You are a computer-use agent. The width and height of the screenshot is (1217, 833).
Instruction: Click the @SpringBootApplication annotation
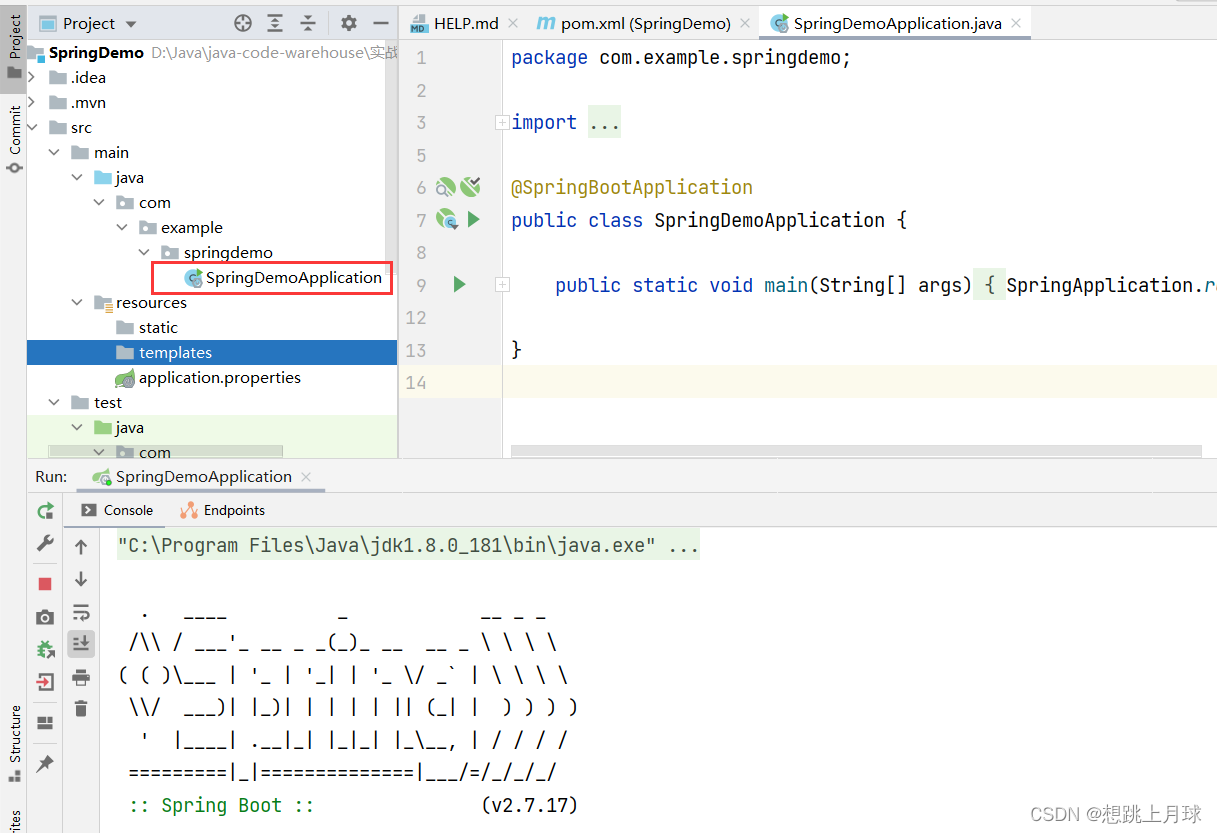632,187
